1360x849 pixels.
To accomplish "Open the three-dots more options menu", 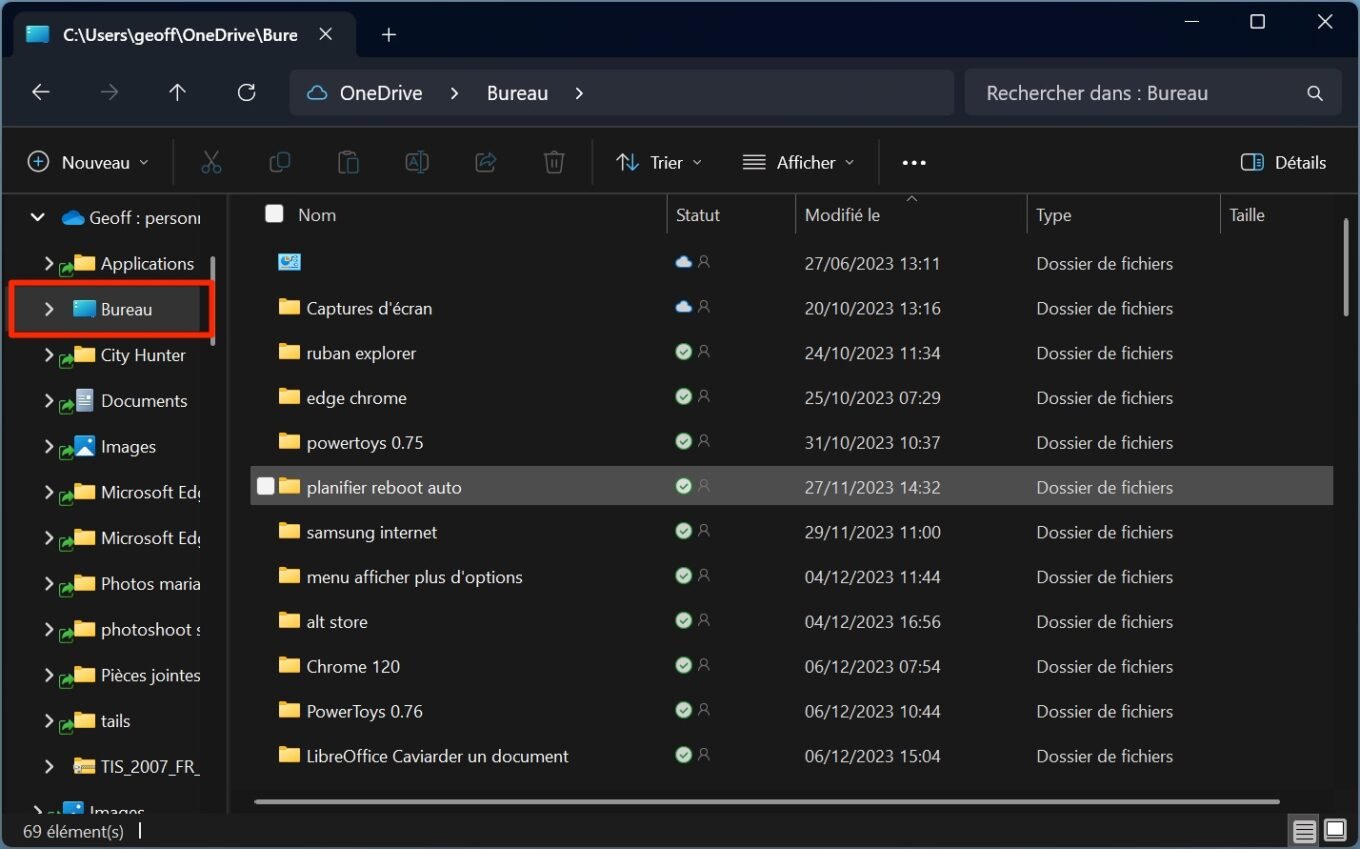I will coord(914,163).
